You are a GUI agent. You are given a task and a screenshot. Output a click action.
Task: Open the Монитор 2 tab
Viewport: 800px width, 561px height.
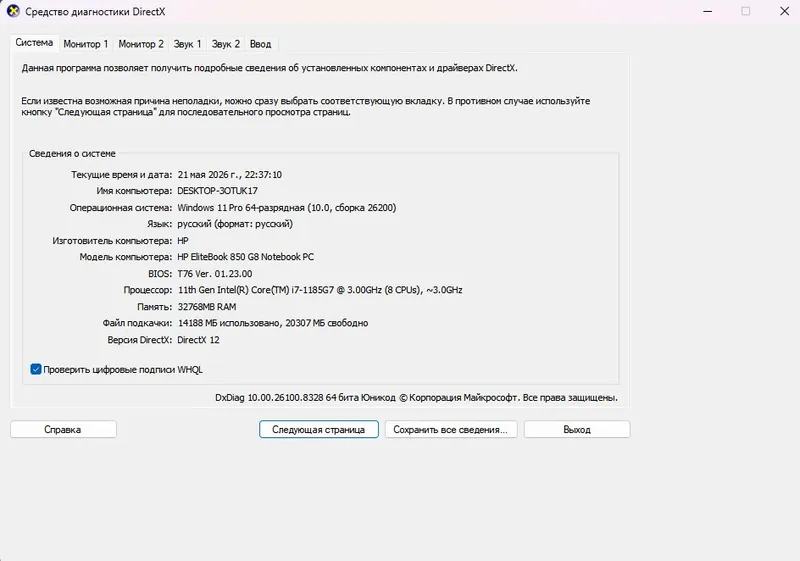tap(141, 44)
